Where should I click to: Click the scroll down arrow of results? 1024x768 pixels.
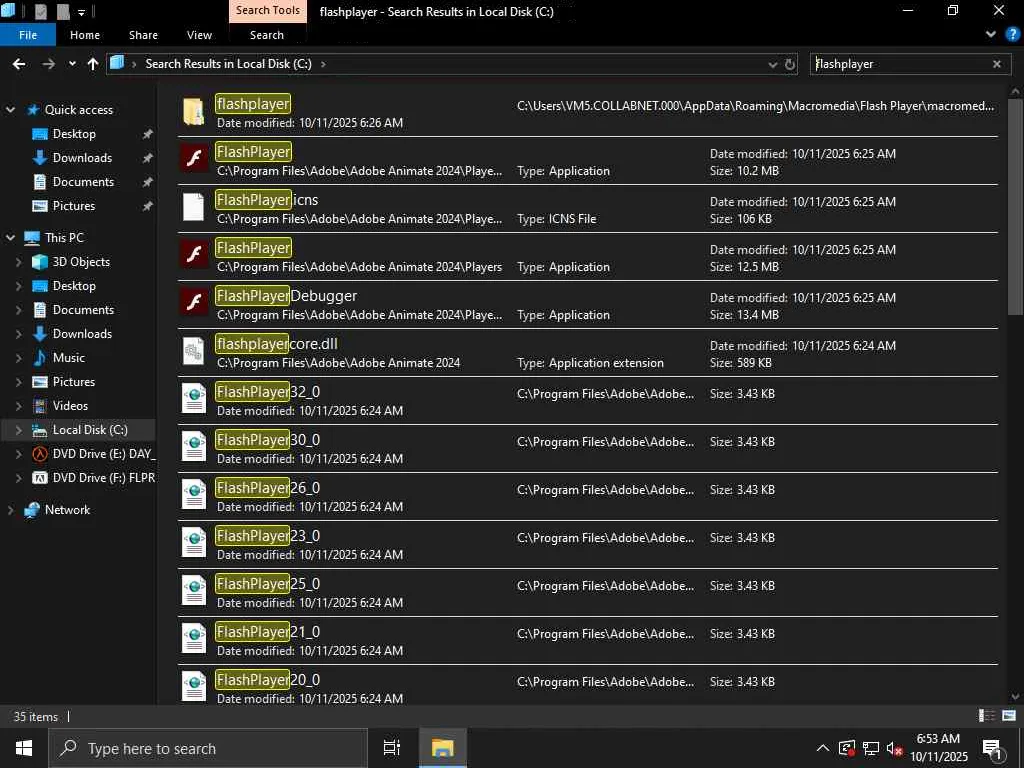click(1015, 697)
